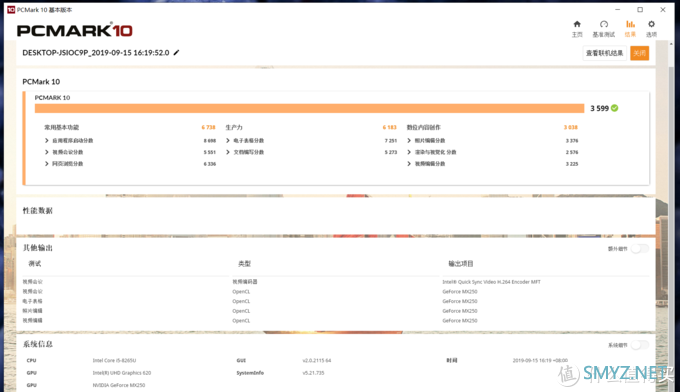Expand the 视频会议分数 row
This screenshot has width=680, height=392.
tap(130, 152)
